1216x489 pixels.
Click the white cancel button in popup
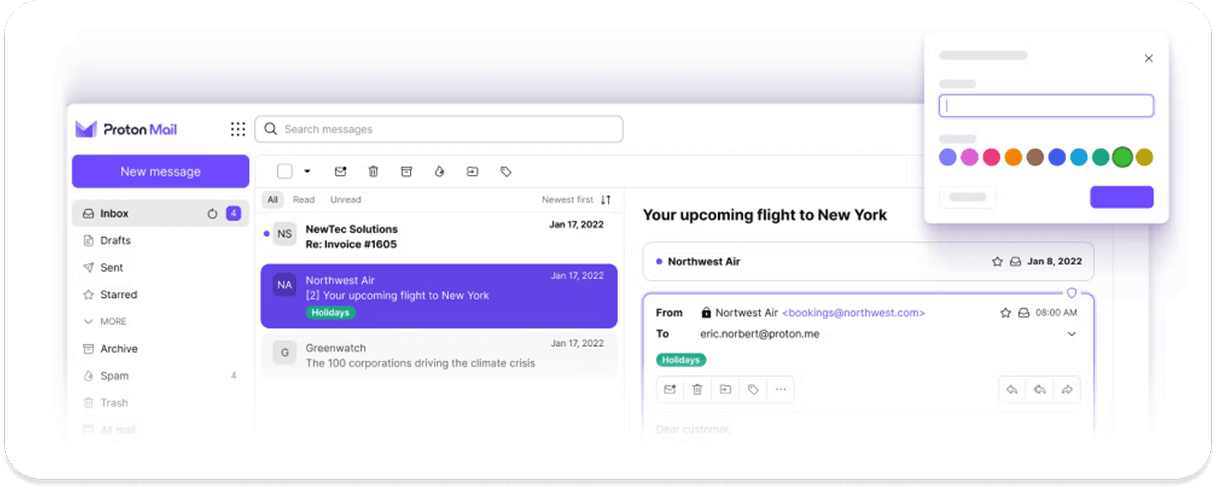(967, 197)
